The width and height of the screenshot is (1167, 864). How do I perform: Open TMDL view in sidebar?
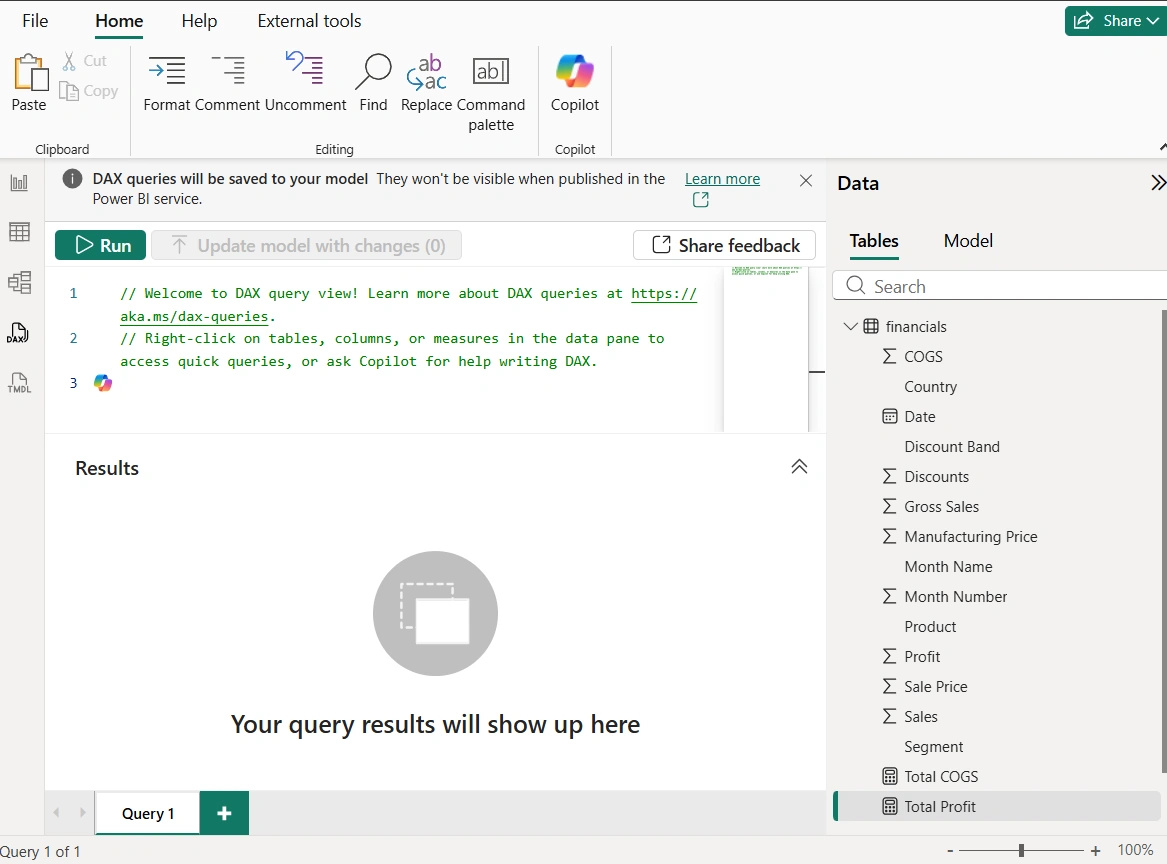(x=19, y=383)
